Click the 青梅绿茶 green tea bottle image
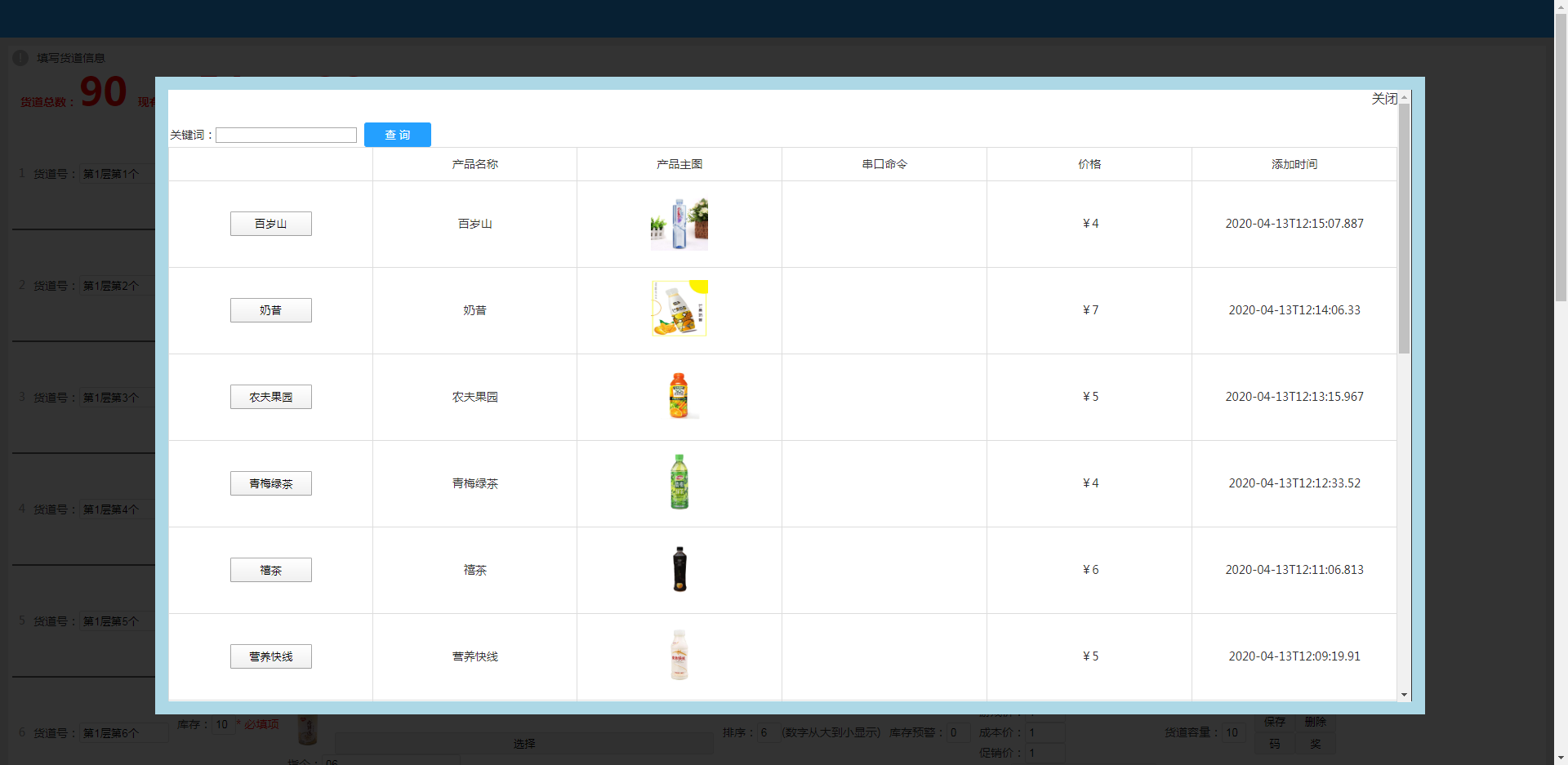This screenshot has width=1568, height=765. 679,483
